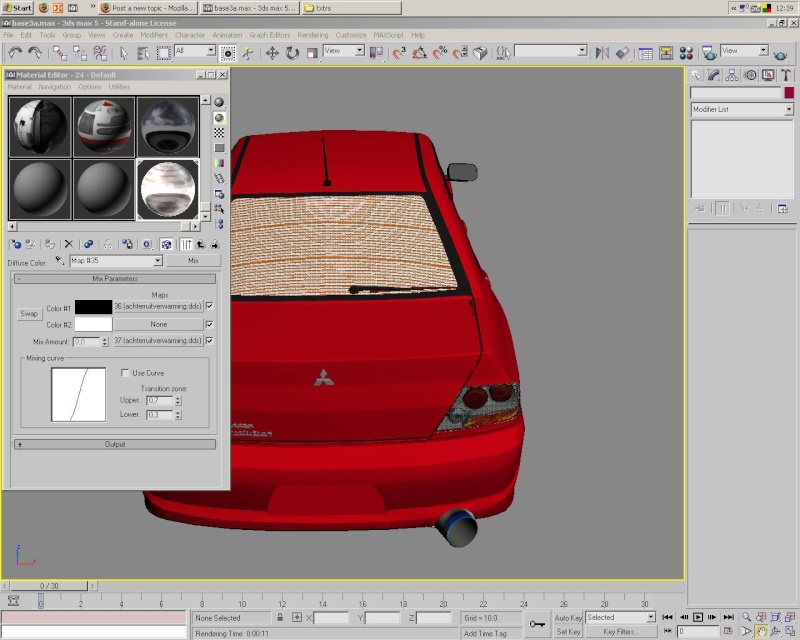Click the Mix map type button
The width and height of the screenshot is (800, 640).
(x=193, y=261)
